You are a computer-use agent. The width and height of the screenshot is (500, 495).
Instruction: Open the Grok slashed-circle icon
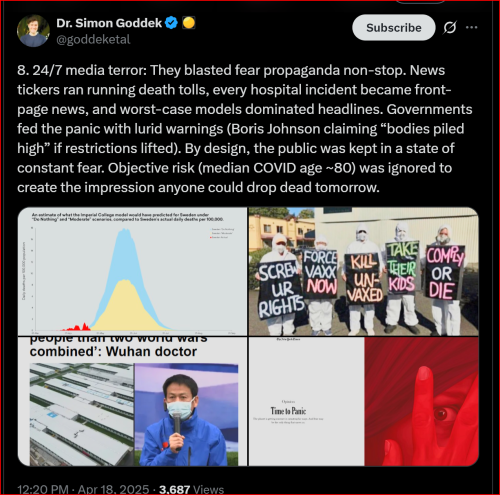click(450, 28)
